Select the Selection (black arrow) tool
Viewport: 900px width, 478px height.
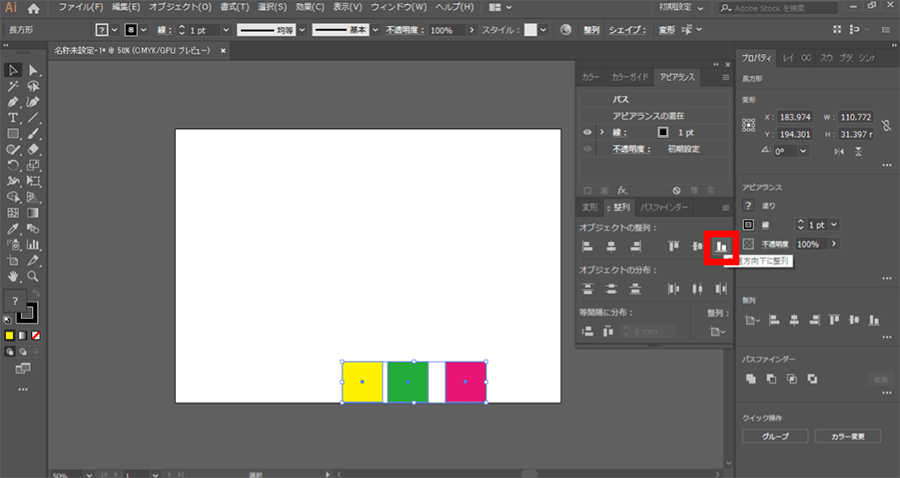[14, 70]
